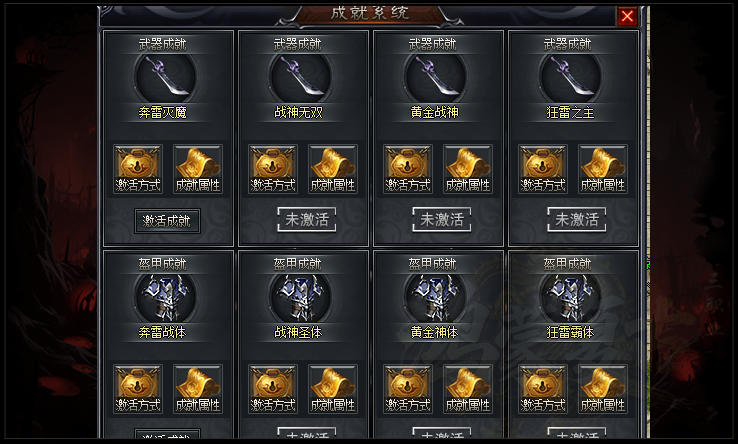Image resolution: width=738 pixels, height=444 pixels.
Task: Open 成就属性 scroll icon under 奔雷战体
Action: [x=198, y=389]
